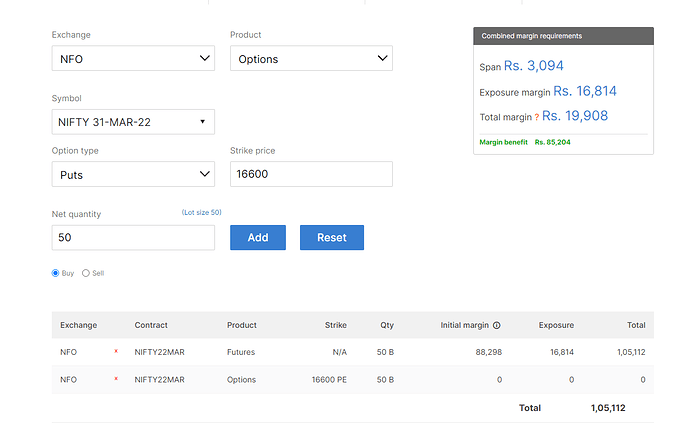Click the Lot size 50 link
The image size is (690, 433).
coord(201,213)
